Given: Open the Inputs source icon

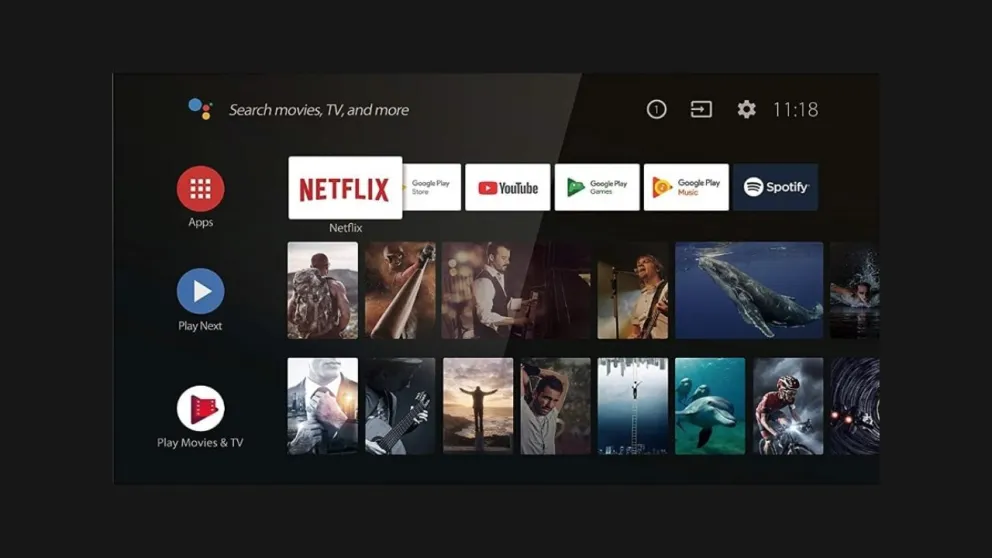Looking at the screenshot, I should coord(701,109).
